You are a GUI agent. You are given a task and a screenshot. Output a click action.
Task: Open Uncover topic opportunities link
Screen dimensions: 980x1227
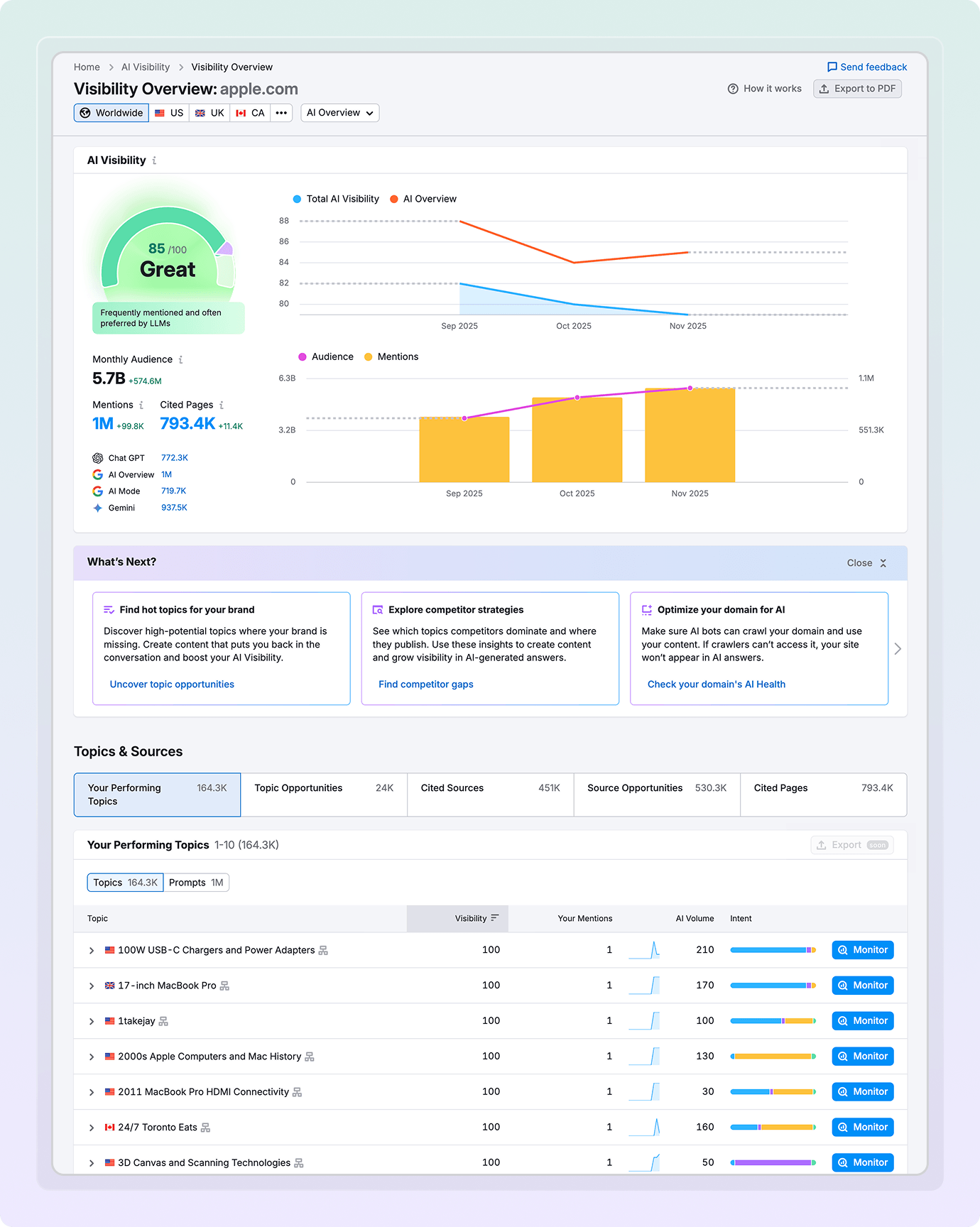pyautogui.click(x=172, y=685)
